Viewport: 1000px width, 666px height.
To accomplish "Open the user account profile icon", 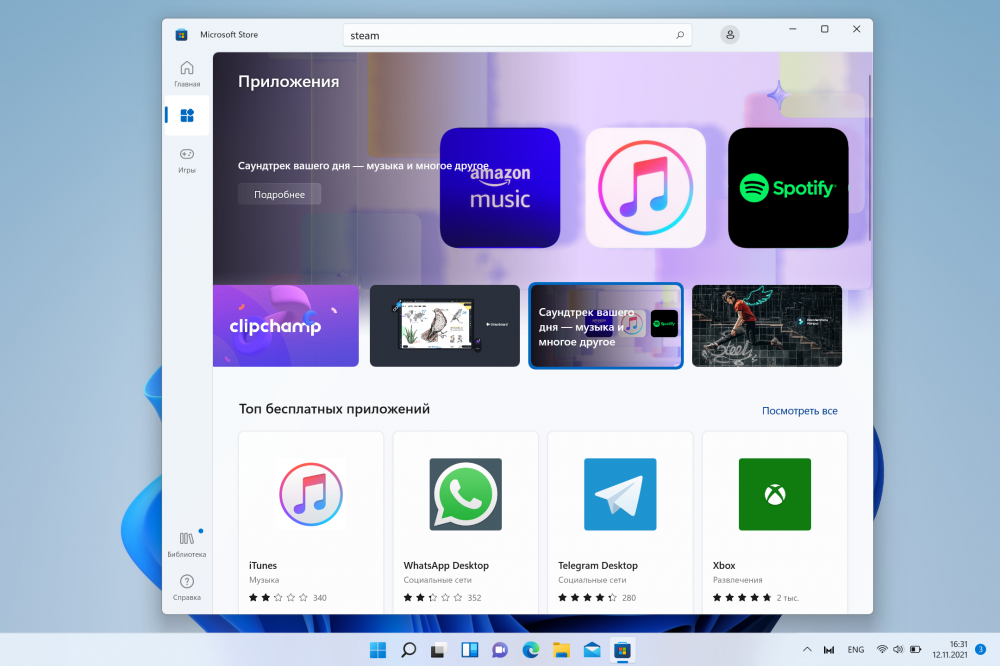I will pos(730,34).
